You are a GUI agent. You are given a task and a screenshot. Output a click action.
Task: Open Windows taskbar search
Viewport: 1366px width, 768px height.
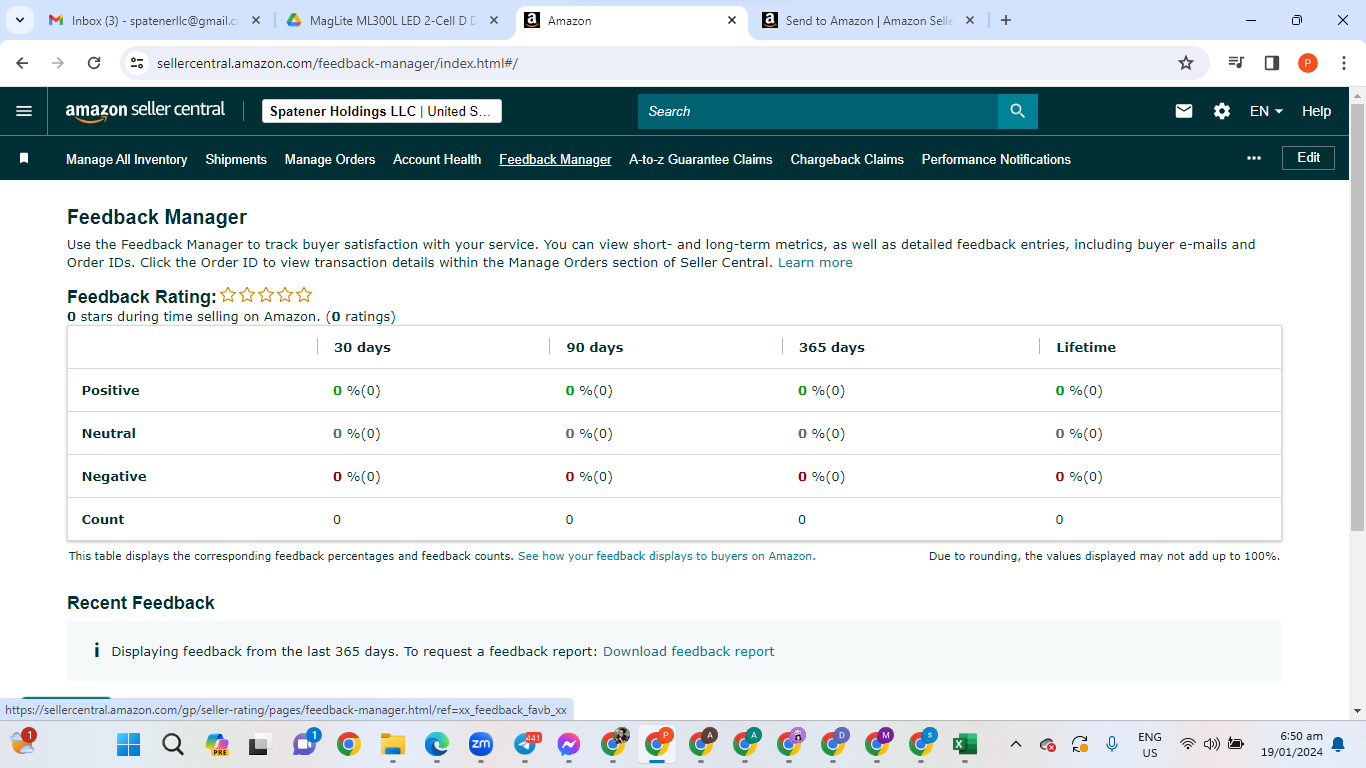coord(173,744)
